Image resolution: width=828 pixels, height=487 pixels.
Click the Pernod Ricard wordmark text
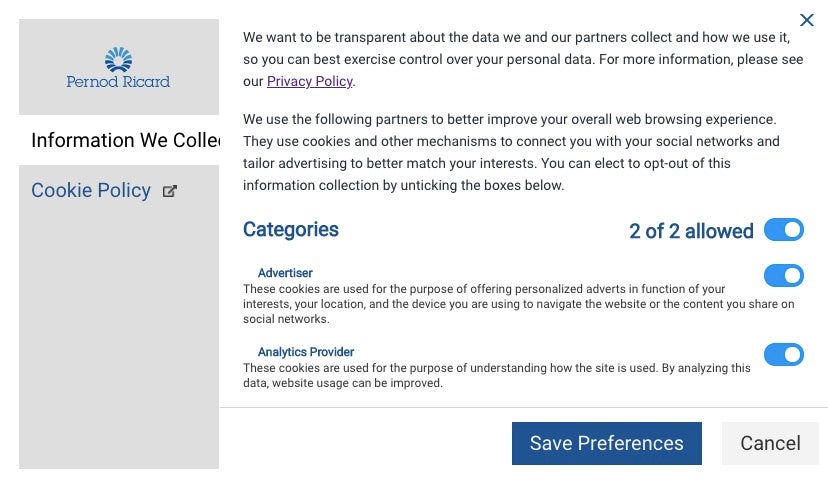click(x=118, y=82)
